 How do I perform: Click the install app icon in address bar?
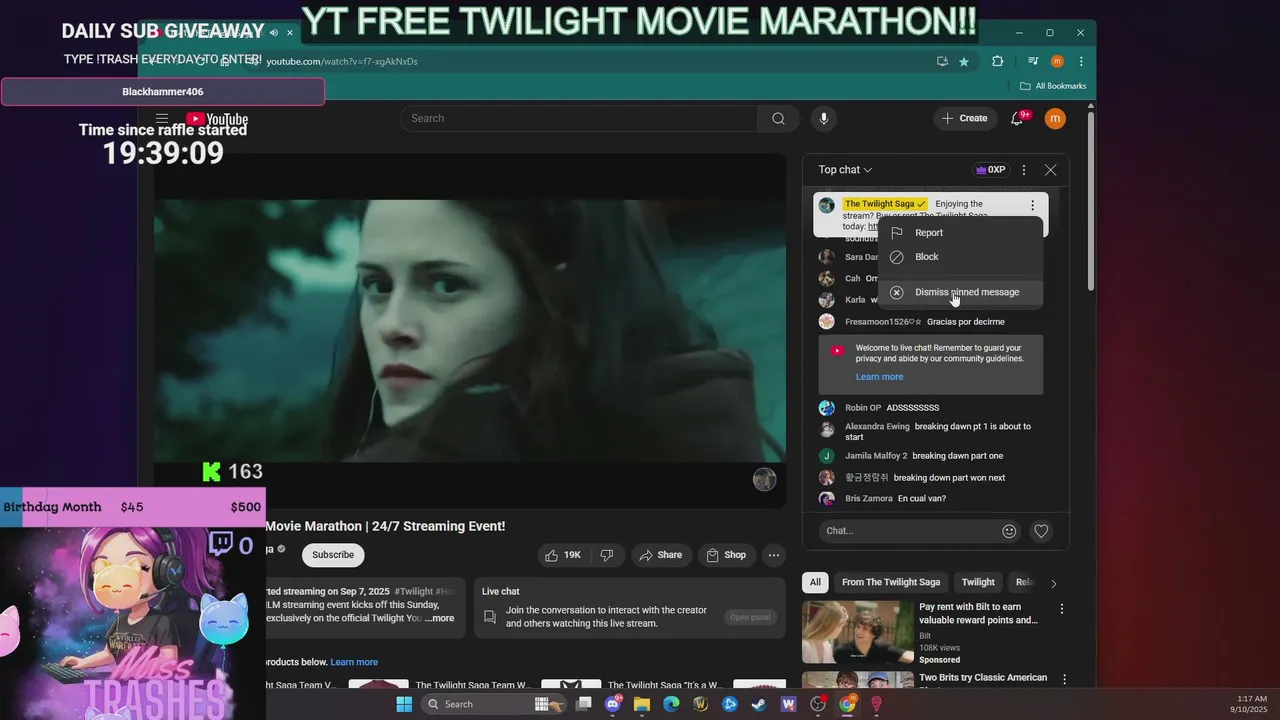pos(942,61)
